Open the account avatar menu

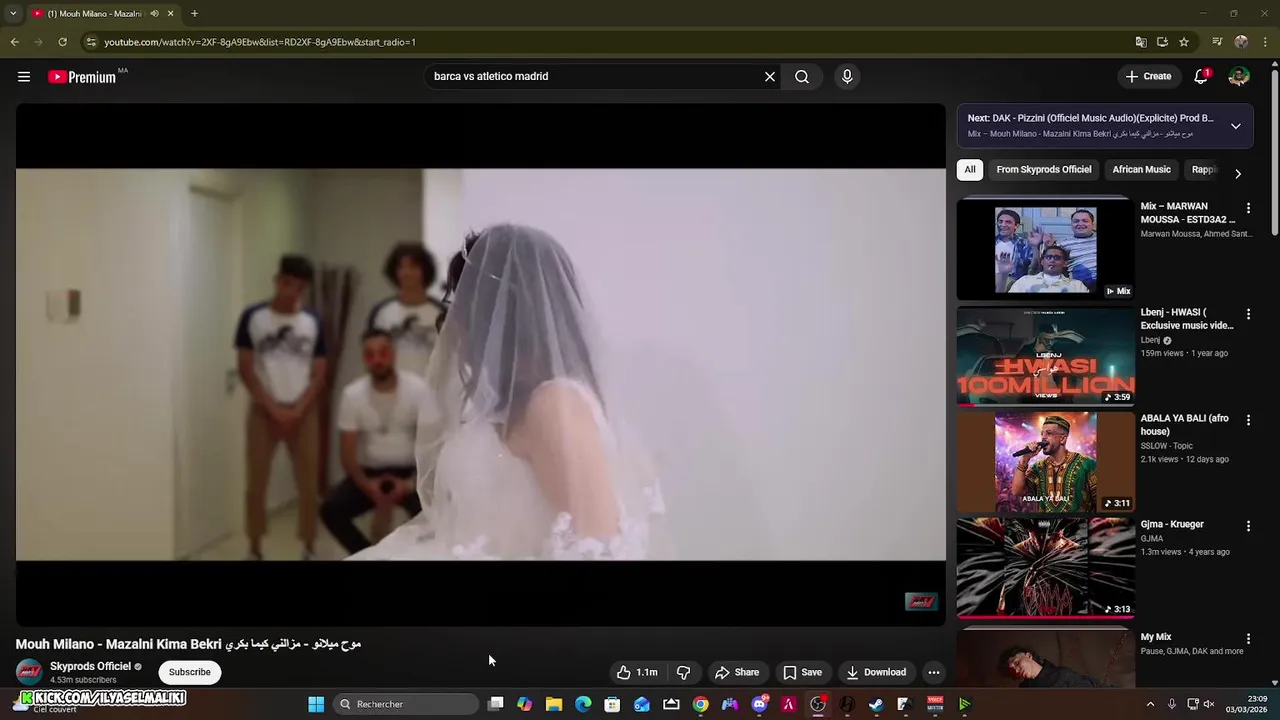tap(1239, 76)
